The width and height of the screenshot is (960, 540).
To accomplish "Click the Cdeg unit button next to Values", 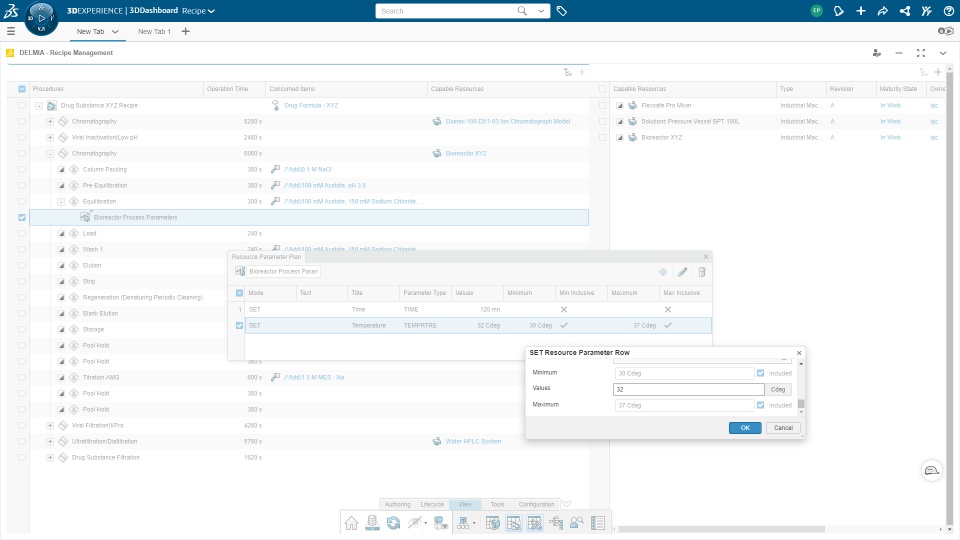I will (778, 389).
